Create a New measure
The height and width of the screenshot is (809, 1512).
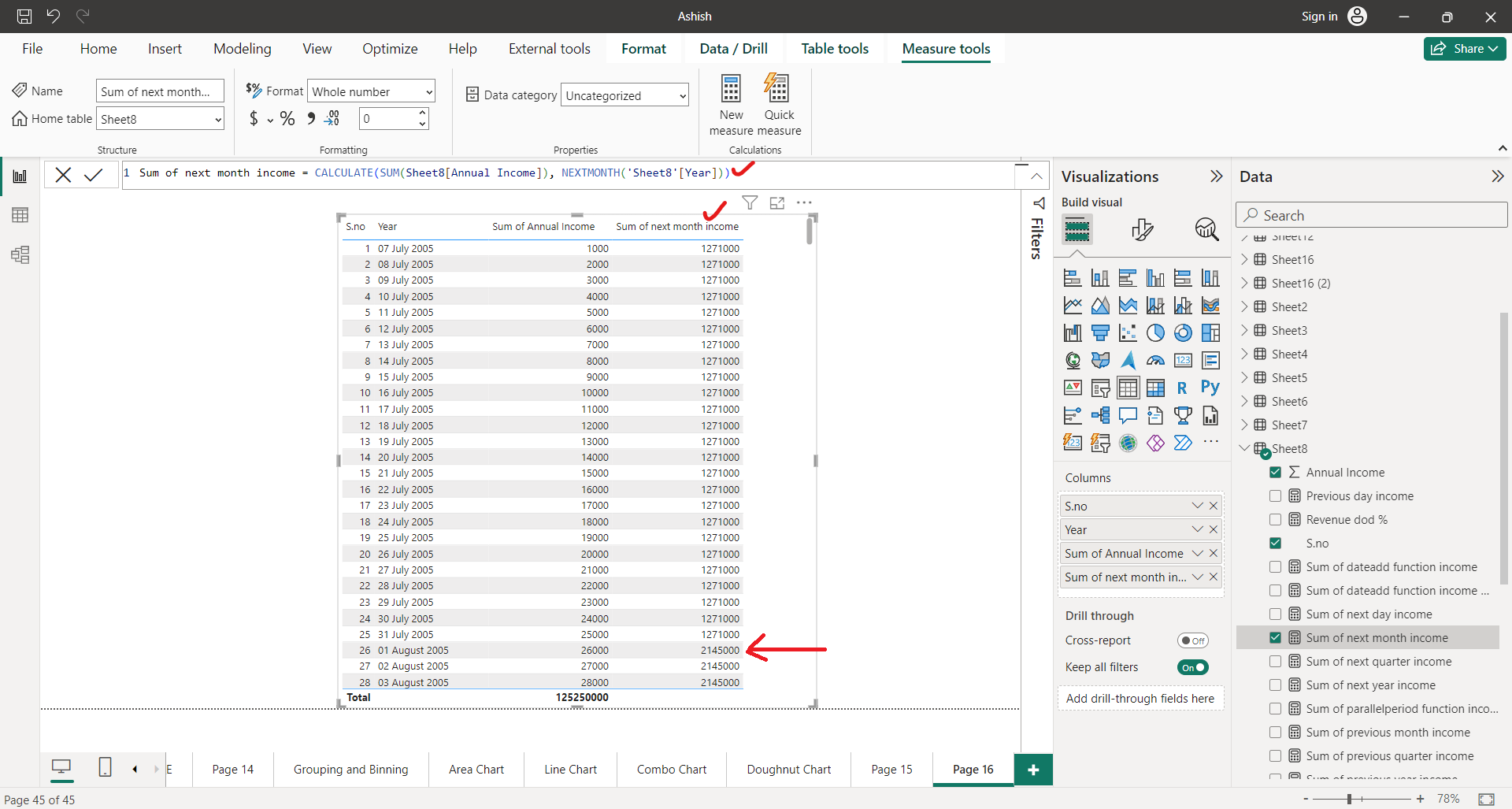pyautogui.click(x=731, y=103)
